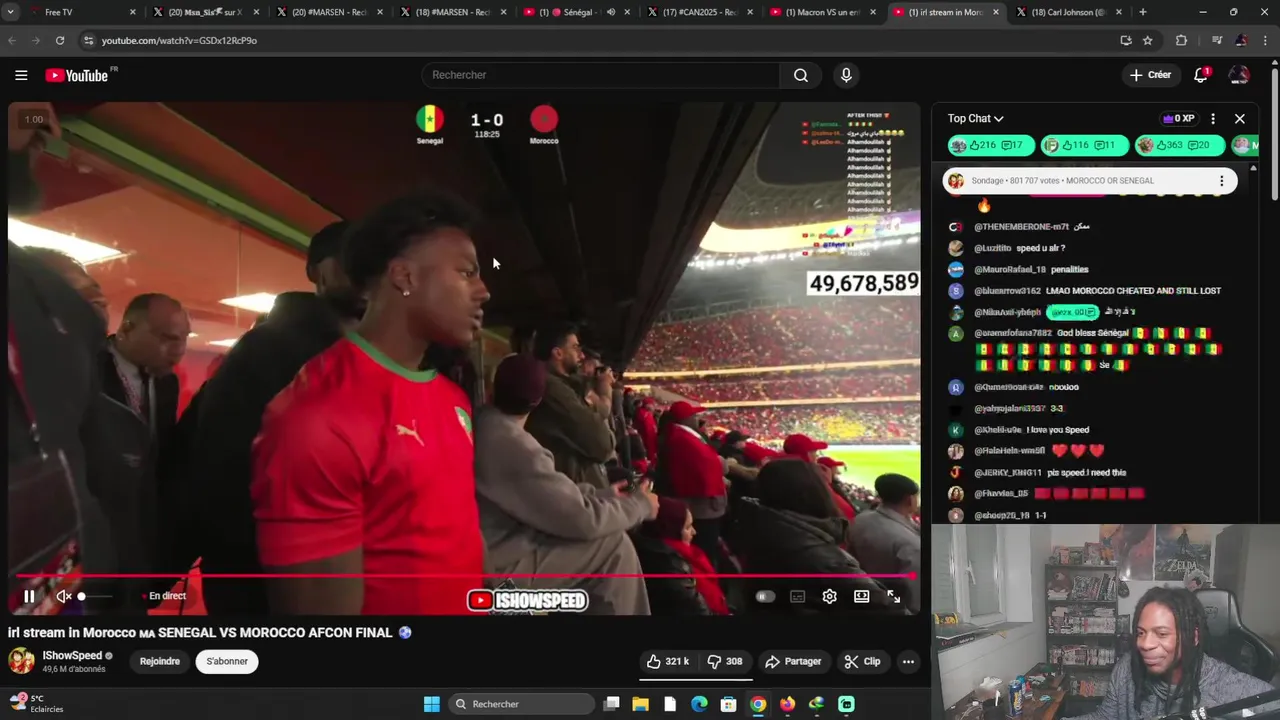Open tab search dropdown arrow
This screenshot has height=720, width=1280.
pyautogui.click(x=10, y=12)
